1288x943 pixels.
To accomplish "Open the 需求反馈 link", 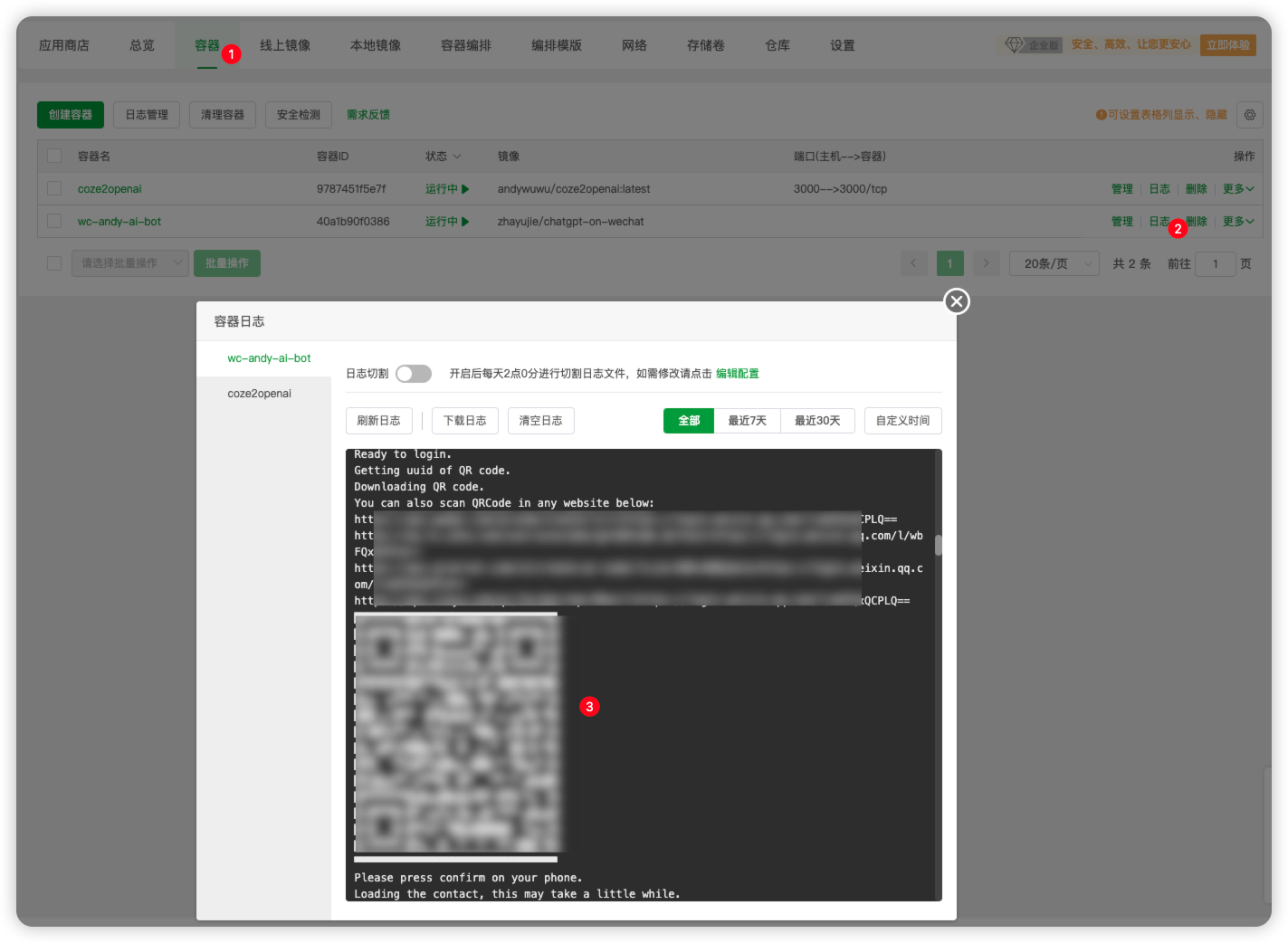I will (x=368, y=115).
